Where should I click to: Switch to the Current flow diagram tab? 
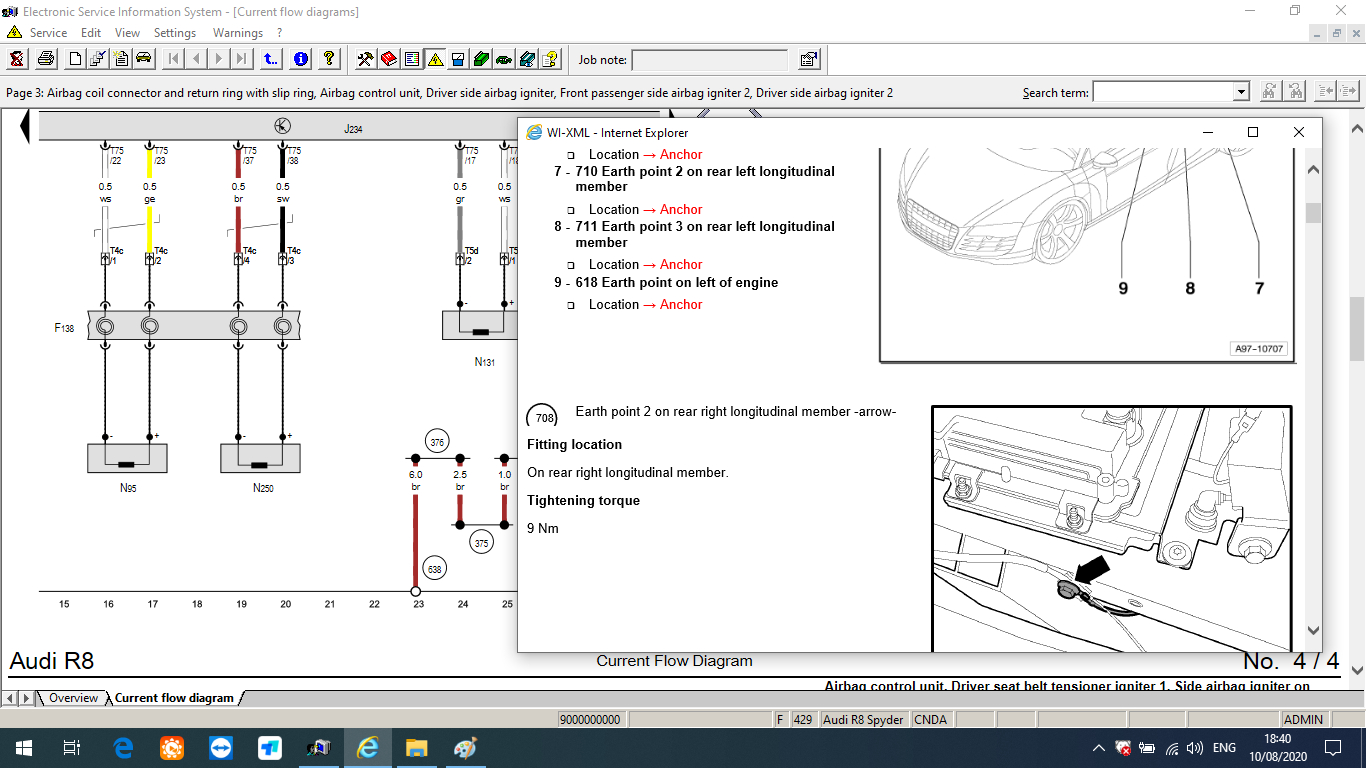coord(174,698)
